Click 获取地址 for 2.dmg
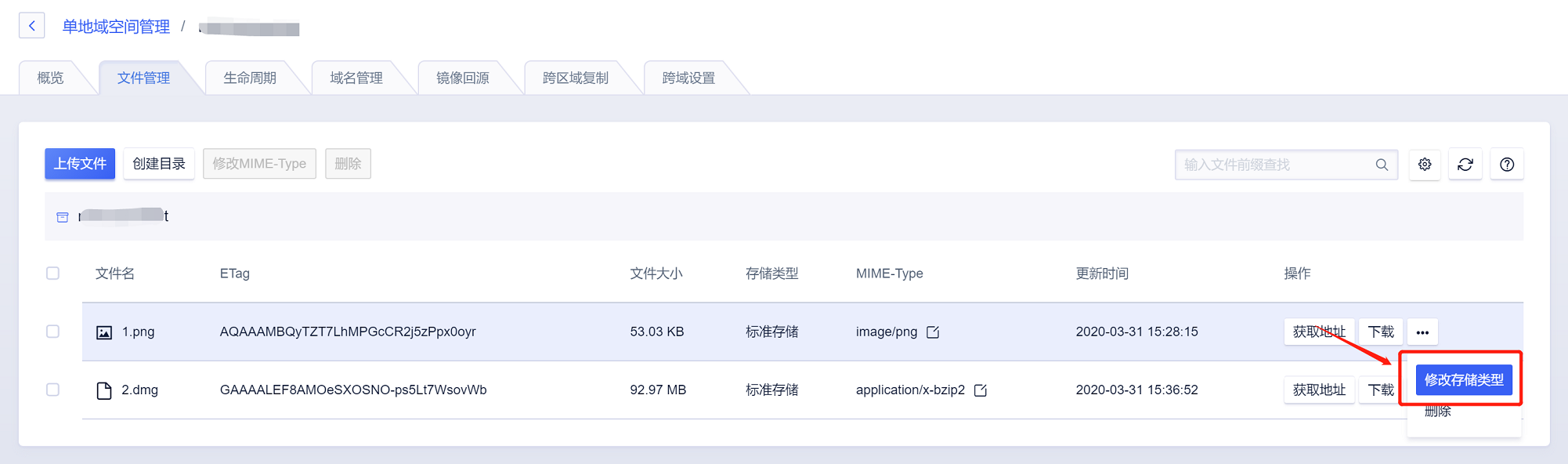The width and height of the screenshot is (1568, 464). pyautogui.click(x=1319, y=390)
